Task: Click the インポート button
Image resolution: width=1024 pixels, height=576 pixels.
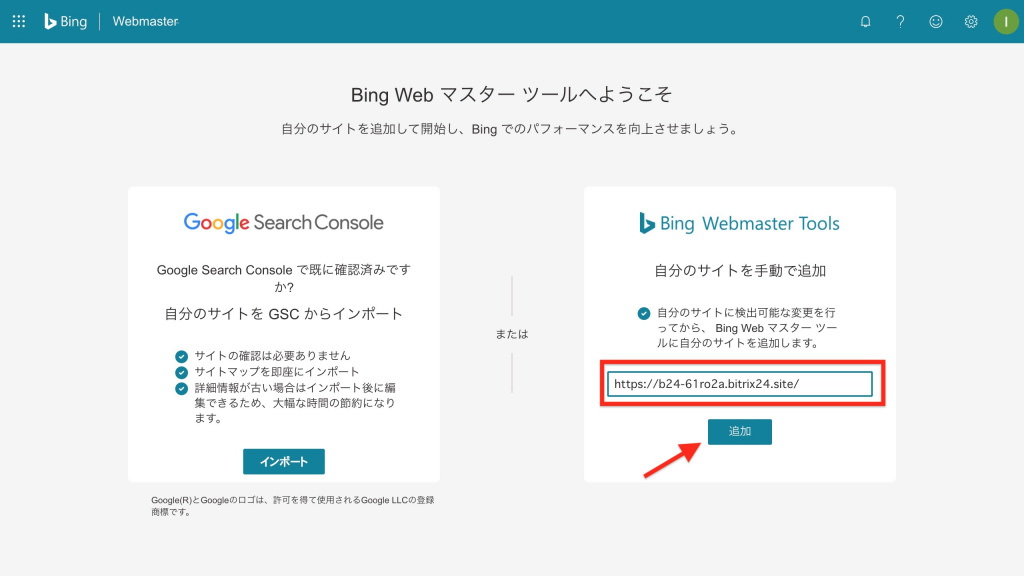Action: (283, 462)
